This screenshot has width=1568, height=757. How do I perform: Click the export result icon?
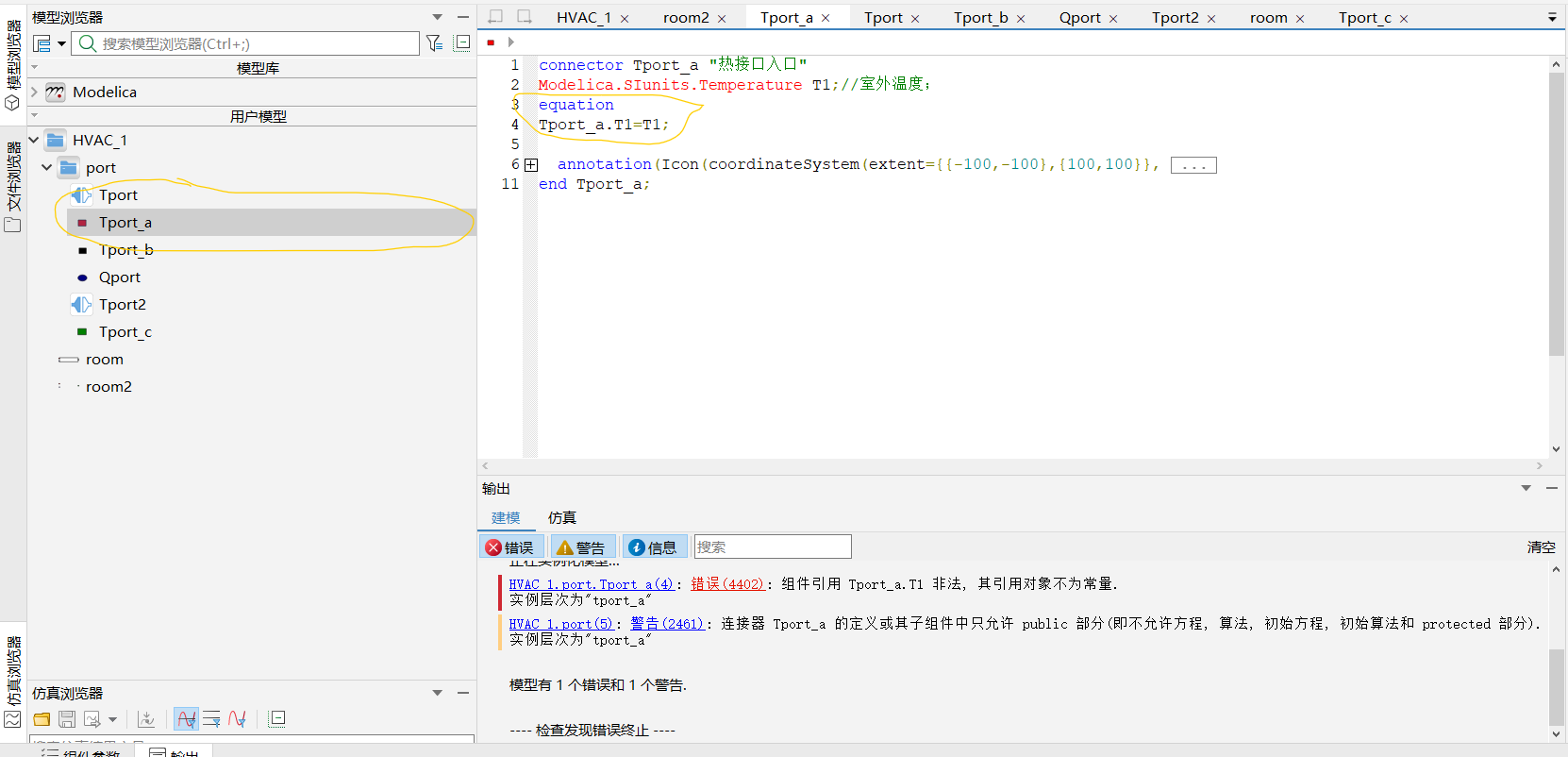click(x=92, y=719)
